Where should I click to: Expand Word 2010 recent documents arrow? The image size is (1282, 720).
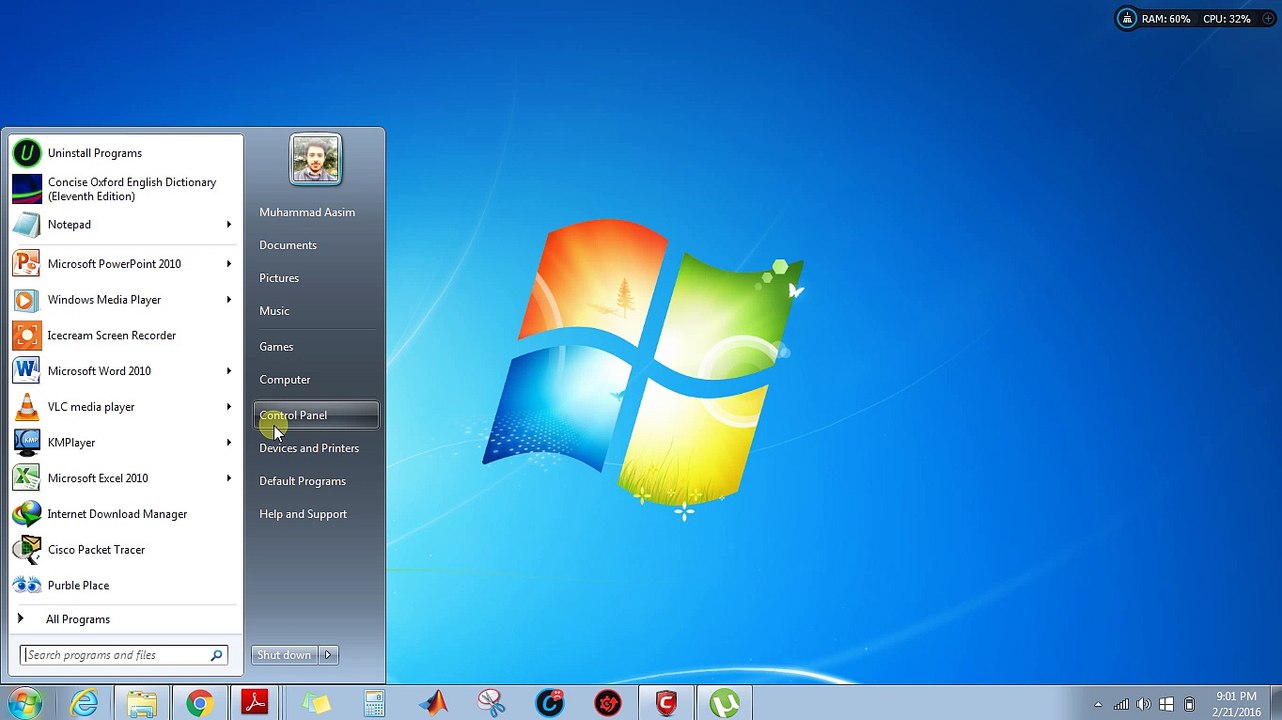coord(229,371)
